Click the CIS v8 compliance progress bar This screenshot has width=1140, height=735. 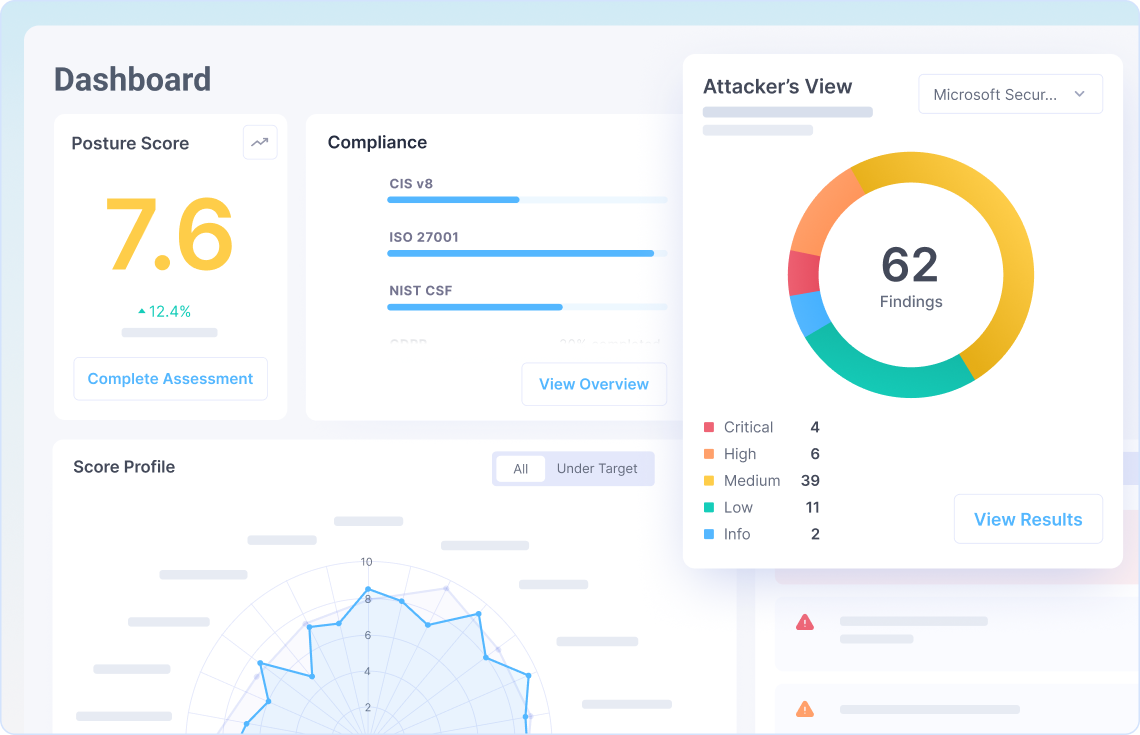click(526, 200)
